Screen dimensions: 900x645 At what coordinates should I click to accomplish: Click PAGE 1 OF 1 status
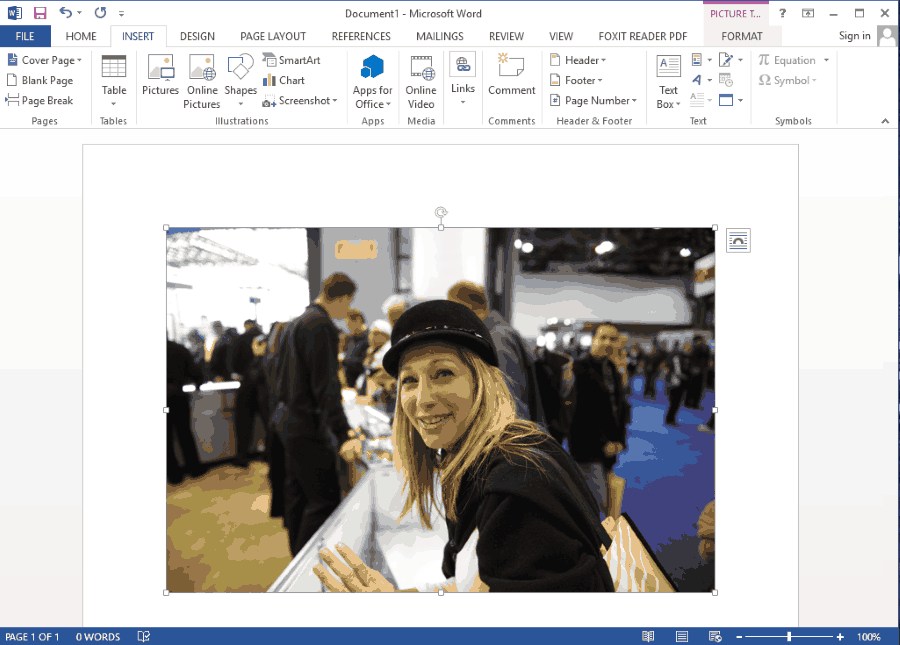coord(32,636)
